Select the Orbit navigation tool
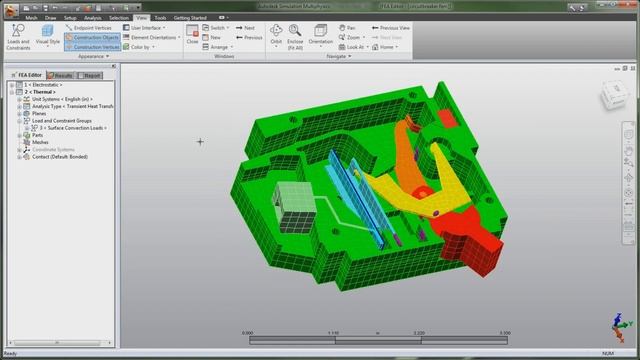Viewport: 640px width, 360px height. pyautogui.click(x=276, y=35)
